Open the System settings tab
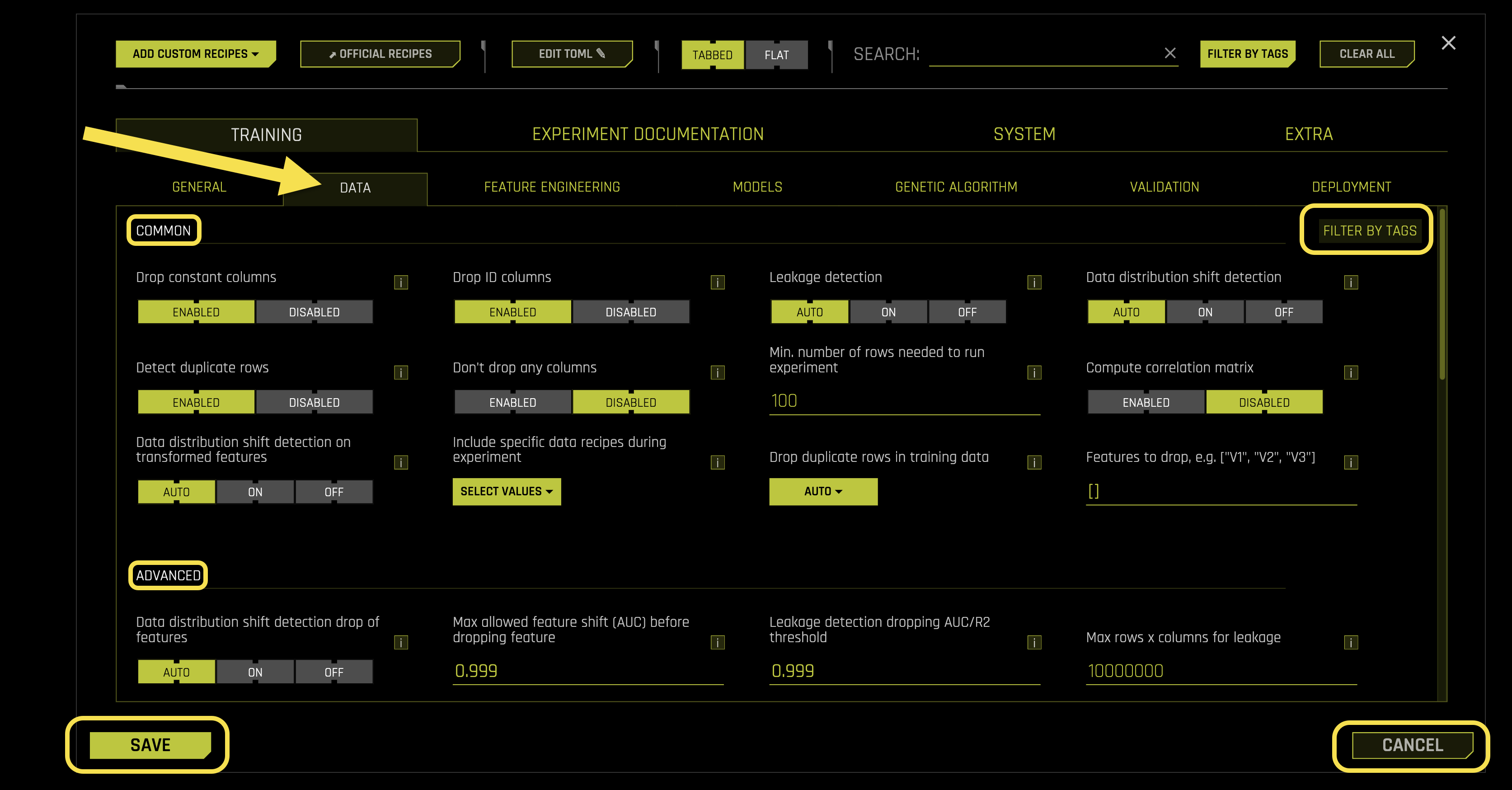1512x790 pixels. (x=1024, y=134)
